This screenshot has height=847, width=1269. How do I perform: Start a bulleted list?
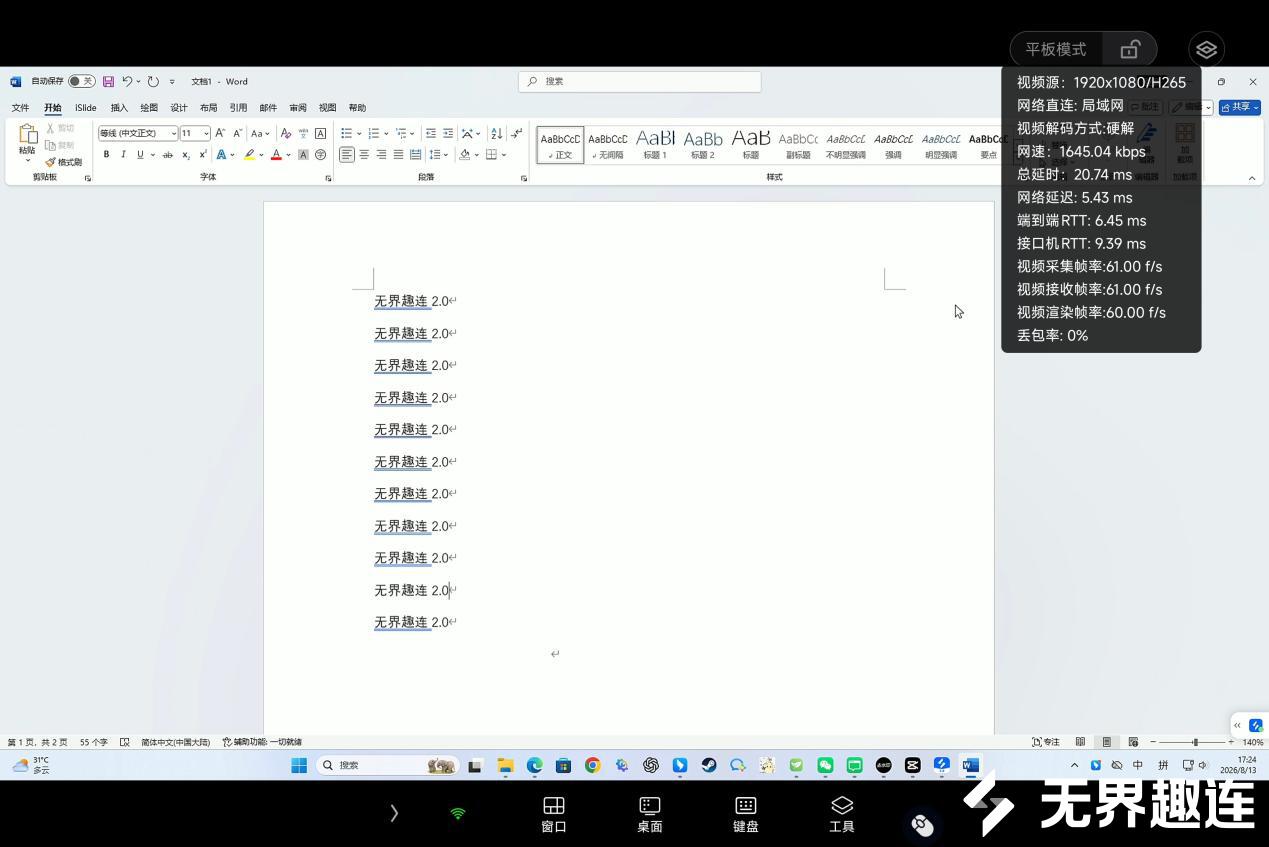pos(346,133)
